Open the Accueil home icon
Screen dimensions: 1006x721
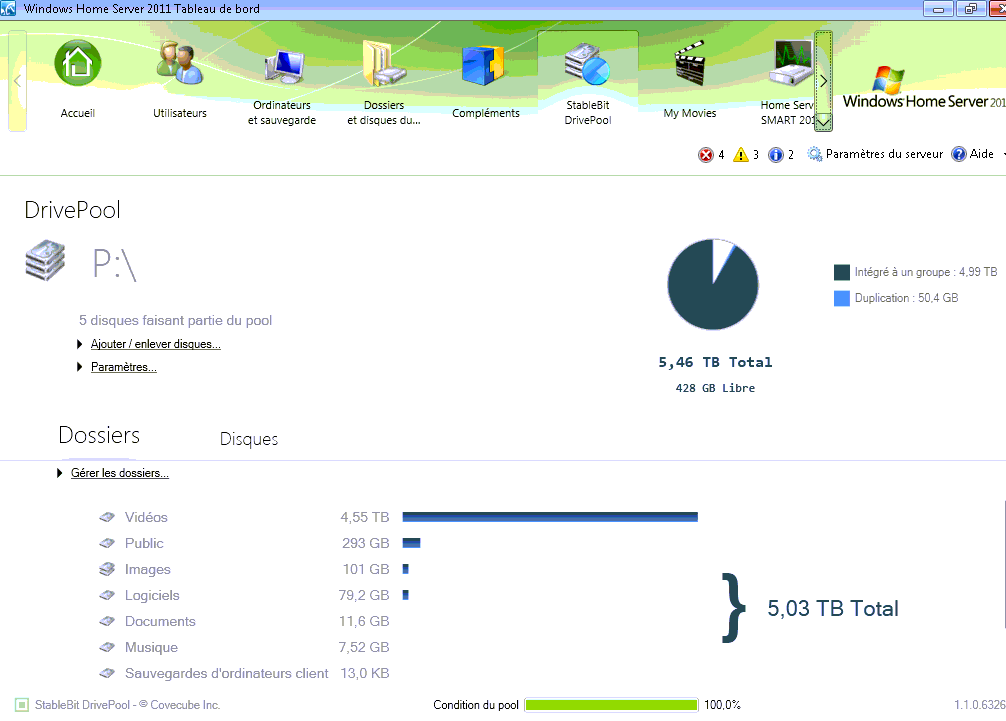(78, 63)
